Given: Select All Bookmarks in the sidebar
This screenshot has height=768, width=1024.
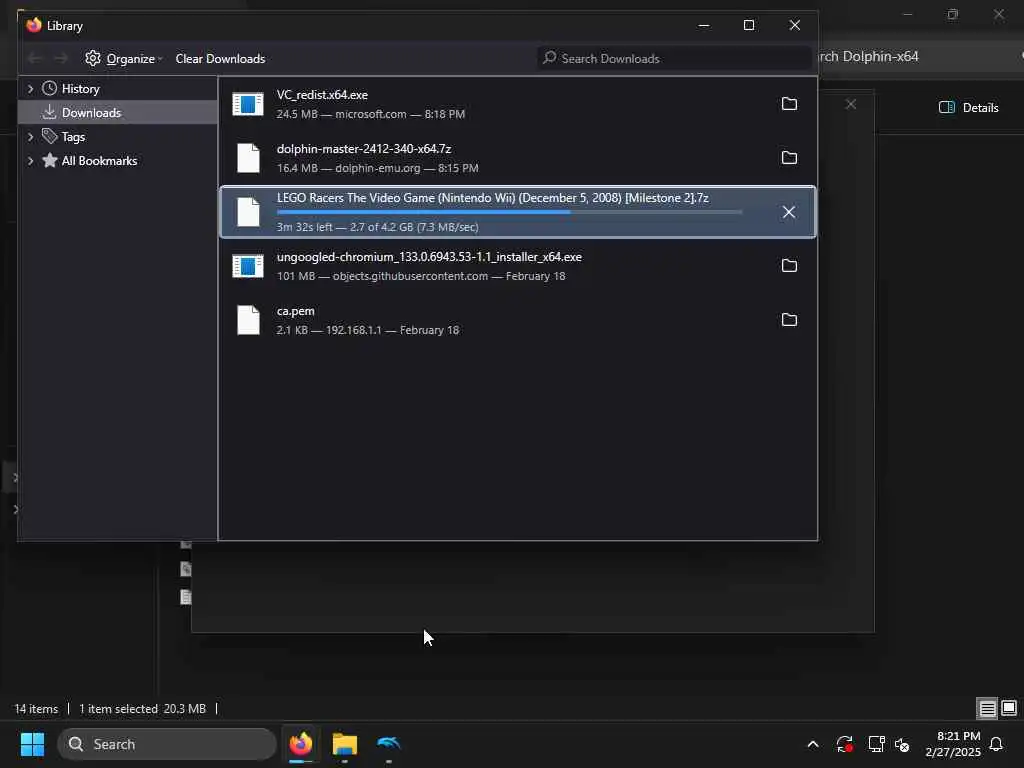Looking at the screenshot, I should pos(99,161).
